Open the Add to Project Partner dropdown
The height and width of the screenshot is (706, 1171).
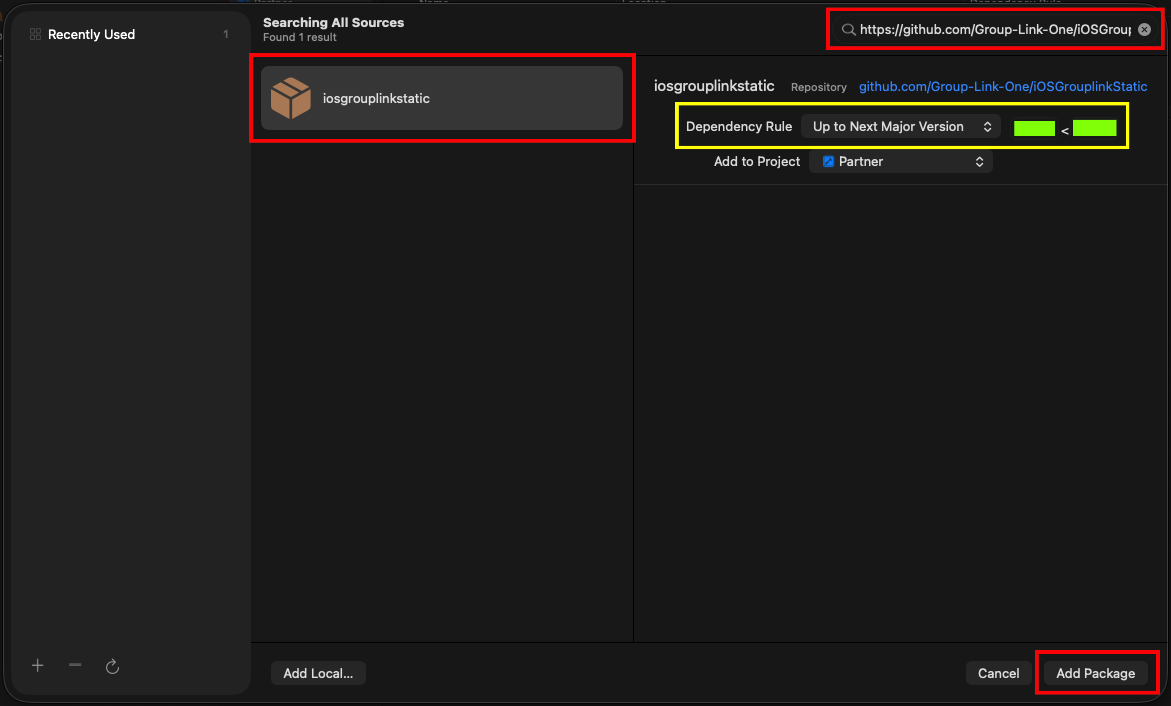click(901, 161)
